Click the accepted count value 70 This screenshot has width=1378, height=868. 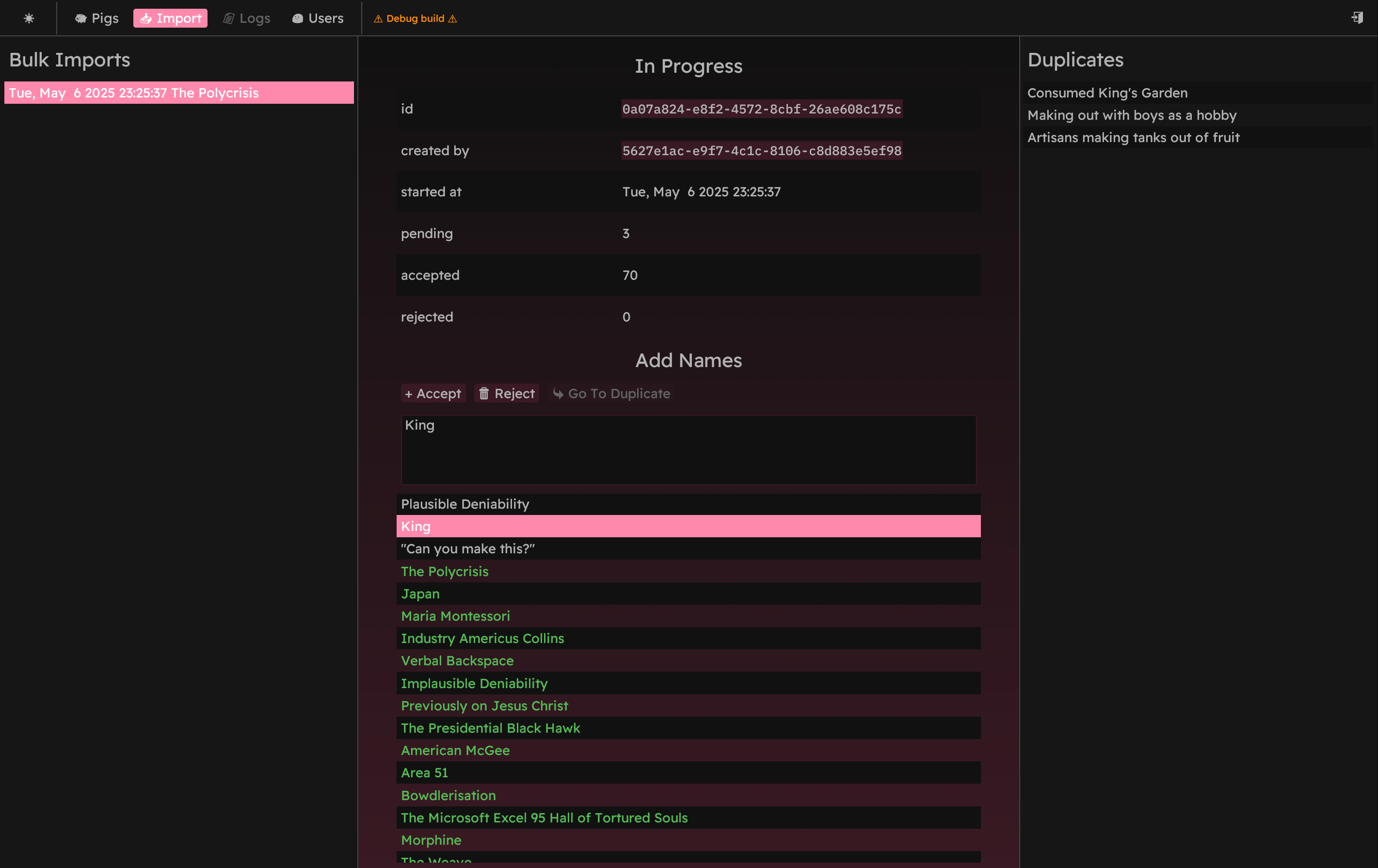pos(629,275)
